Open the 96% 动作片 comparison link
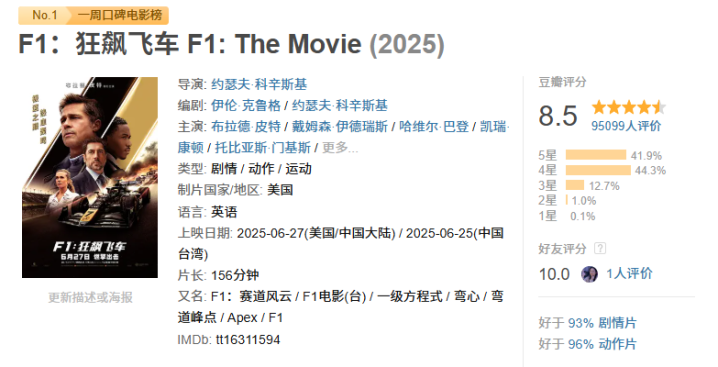Viewport: 718px width, 367px height. (602, 344)
